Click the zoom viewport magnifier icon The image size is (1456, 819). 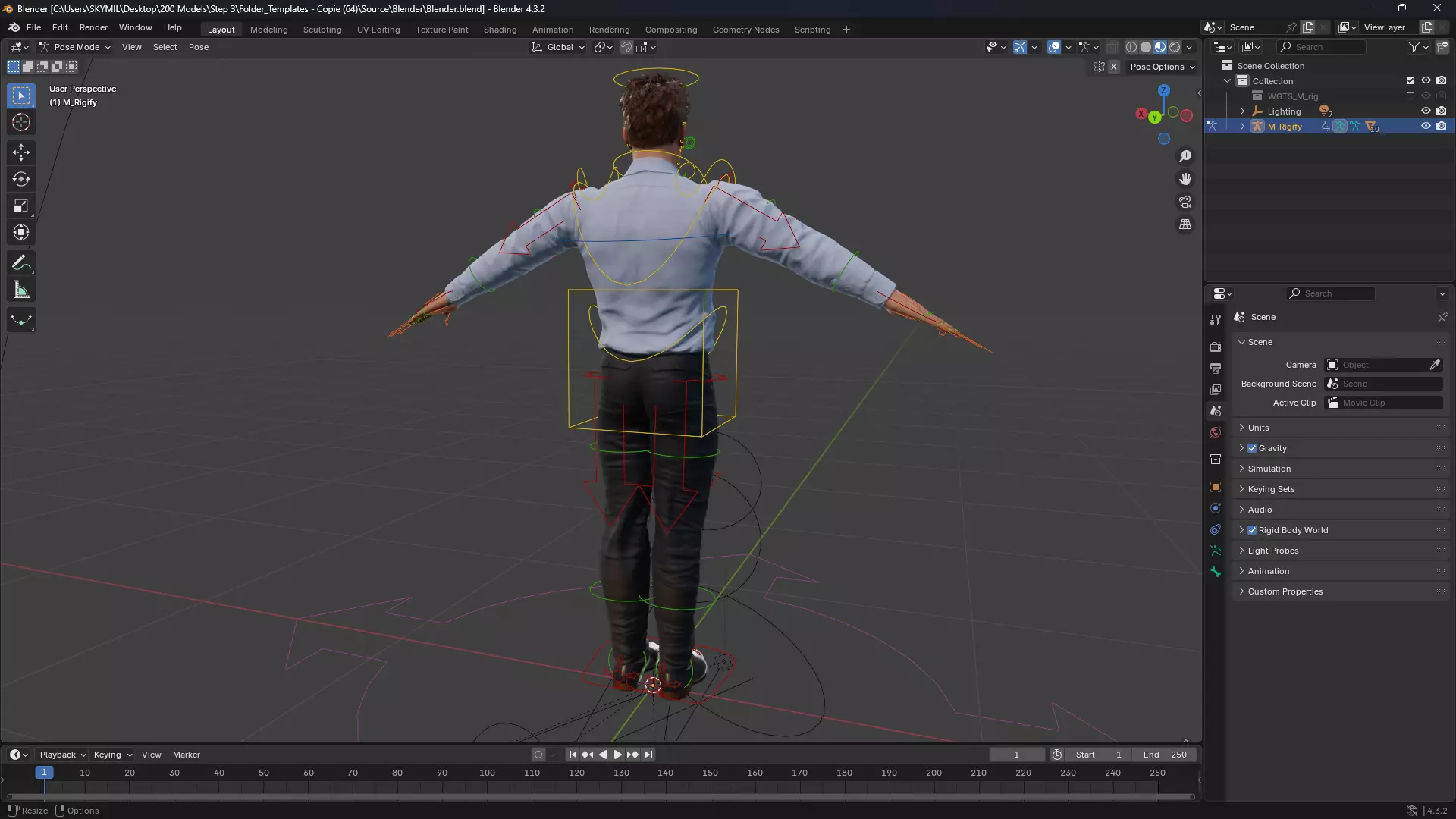click(1185, 156)
